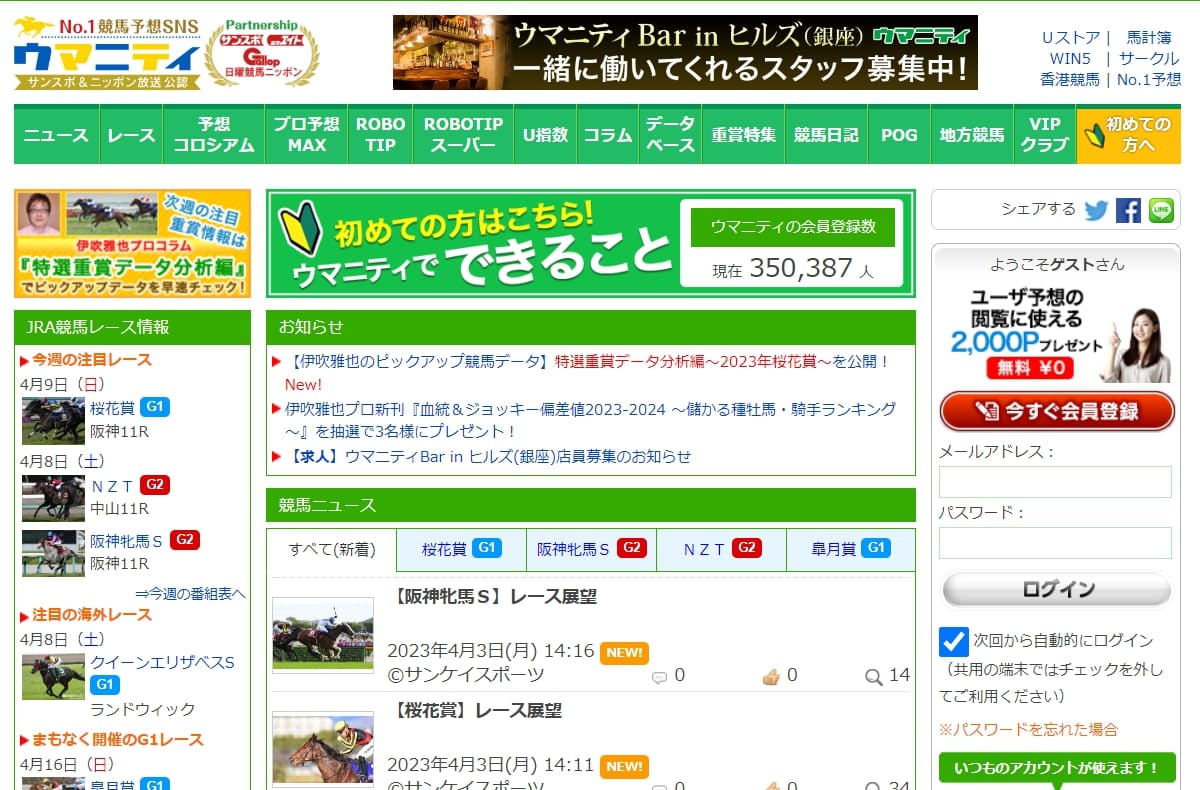This screenshot has height=790, width=1200.
Task: Open the U指数 menu
Action: (545, 135)
